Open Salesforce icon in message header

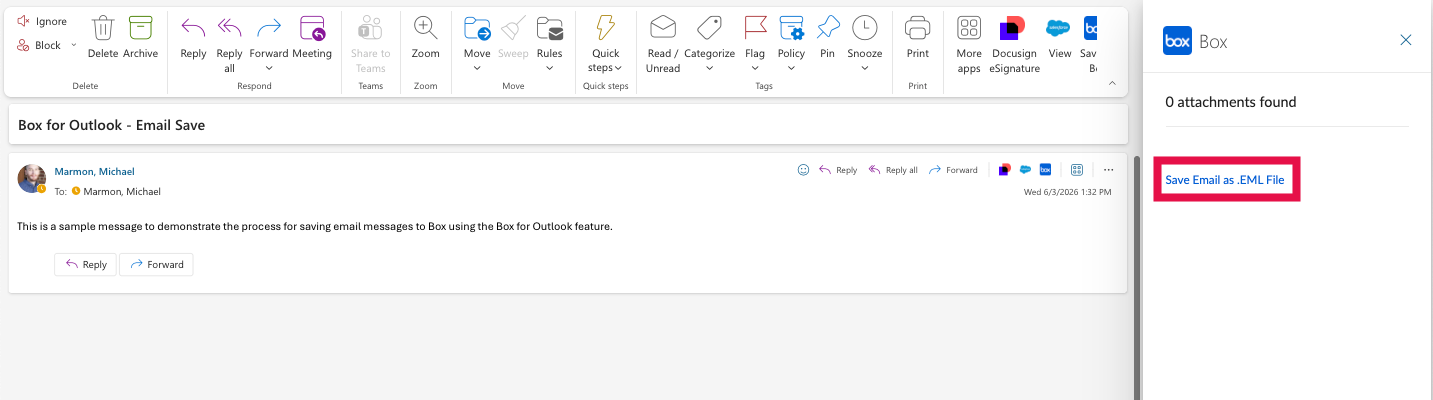point(1025,170)
